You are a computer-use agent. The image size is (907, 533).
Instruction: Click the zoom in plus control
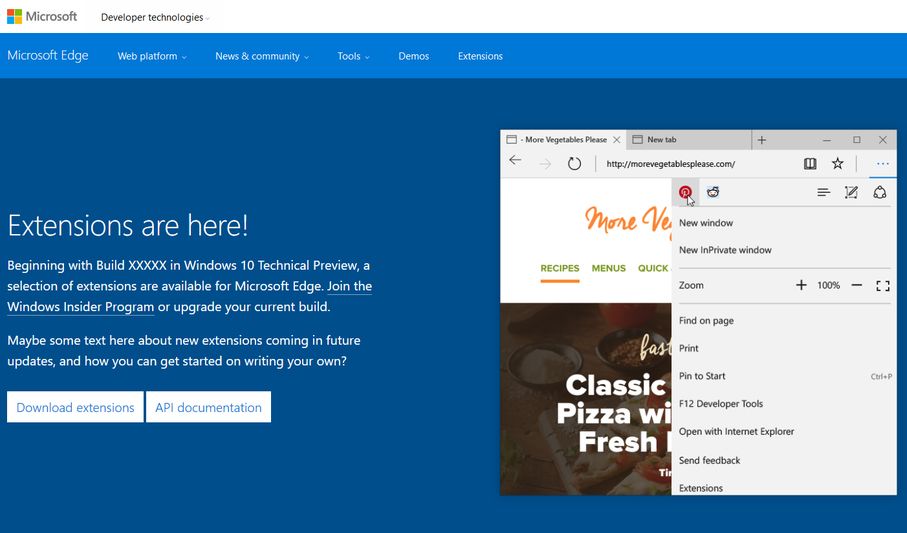coord(801,285)
